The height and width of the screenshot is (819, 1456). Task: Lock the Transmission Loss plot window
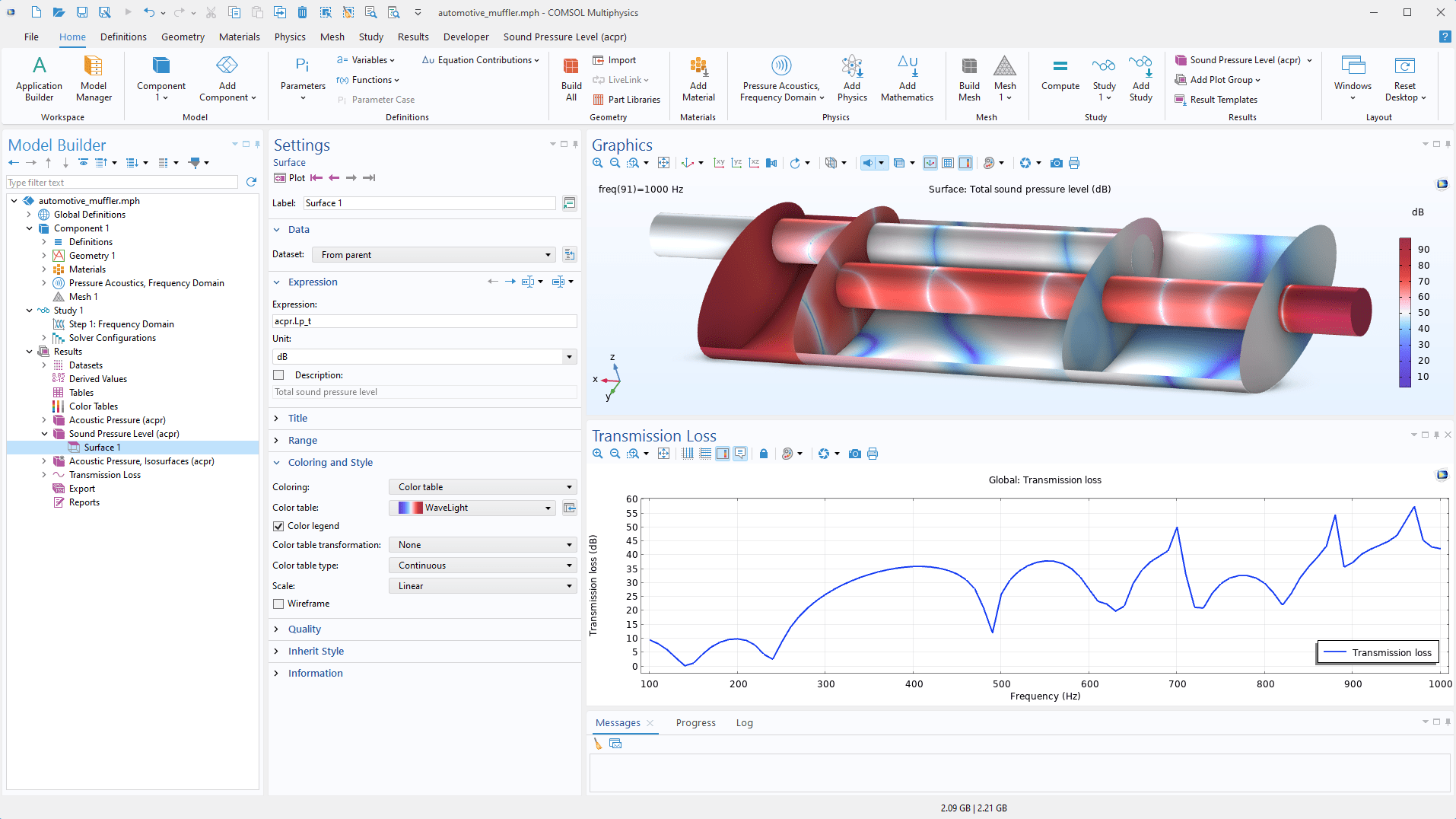tap(764, 454)
